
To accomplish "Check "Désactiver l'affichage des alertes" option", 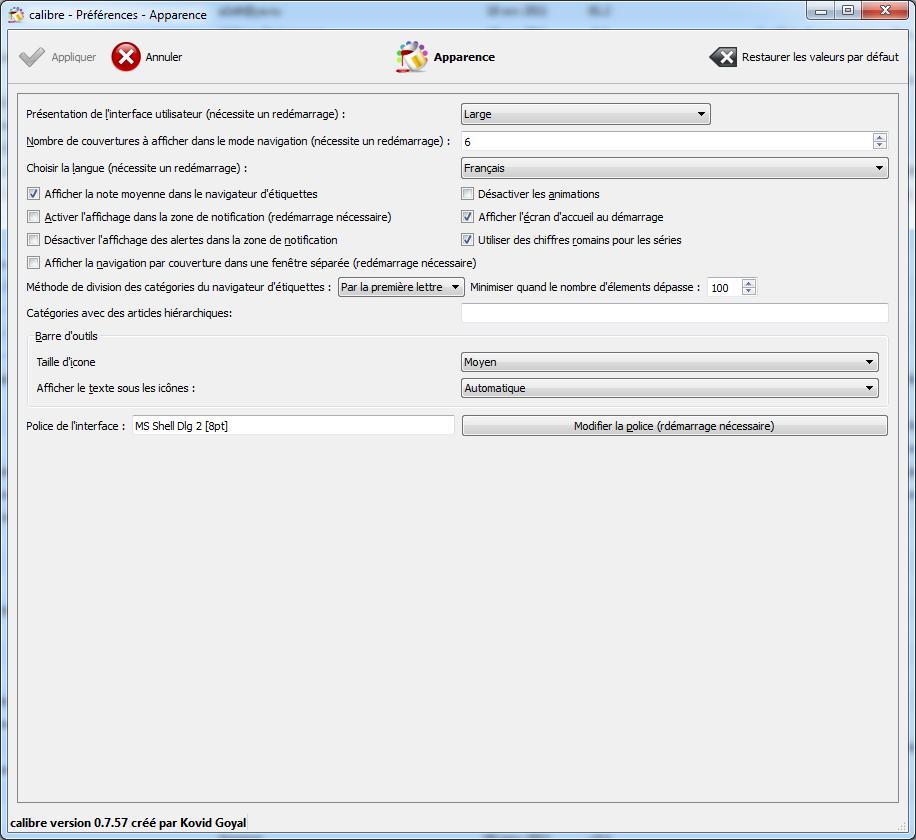I will pyautogui.click(x=34, y=239).
